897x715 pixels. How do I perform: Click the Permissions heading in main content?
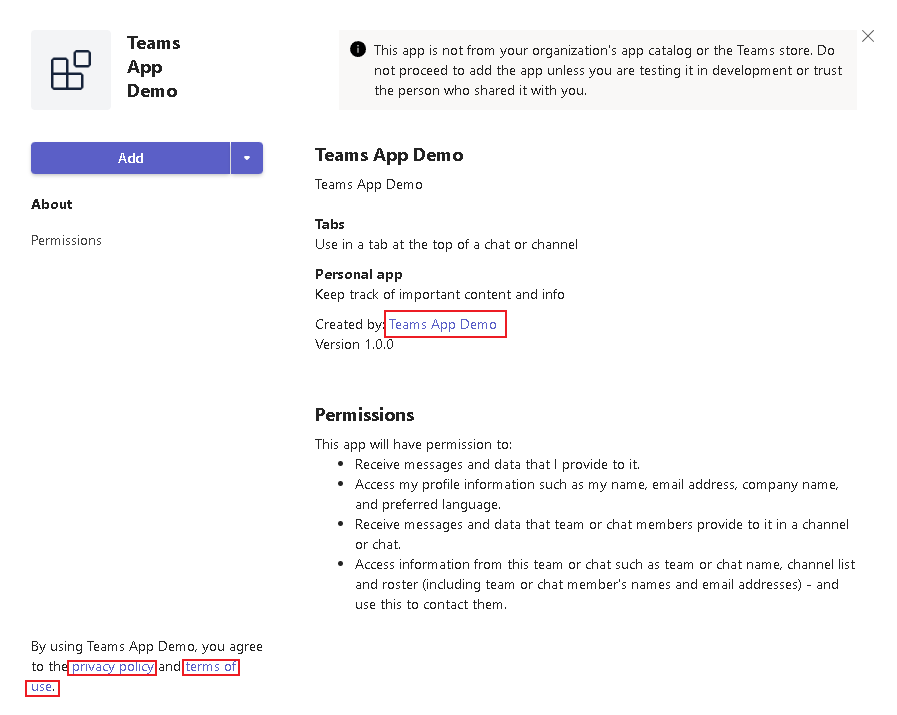click(364, 415)
